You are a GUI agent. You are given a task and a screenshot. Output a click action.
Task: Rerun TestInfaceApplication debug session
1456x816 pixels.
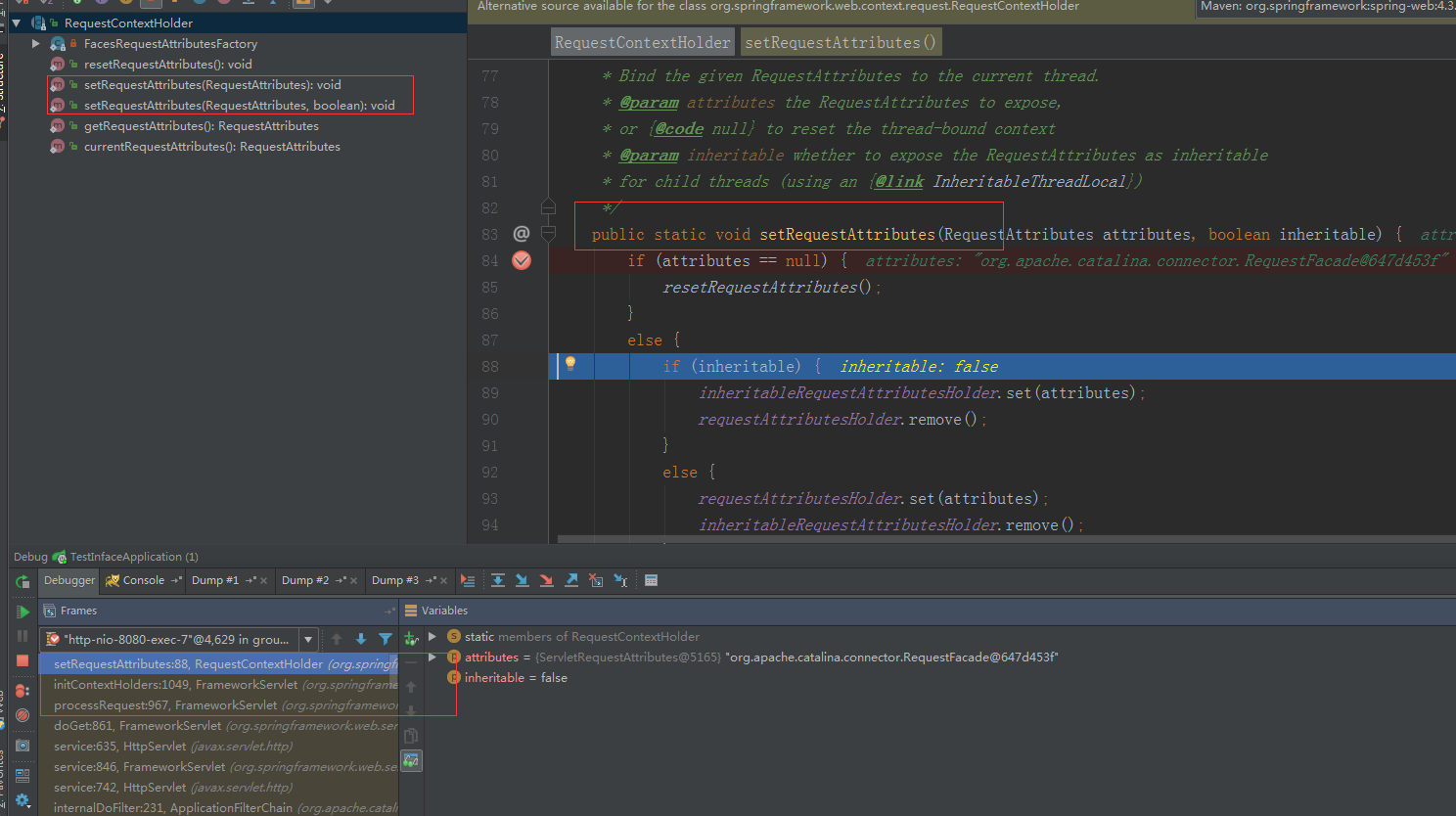click(x=23, y=581)
